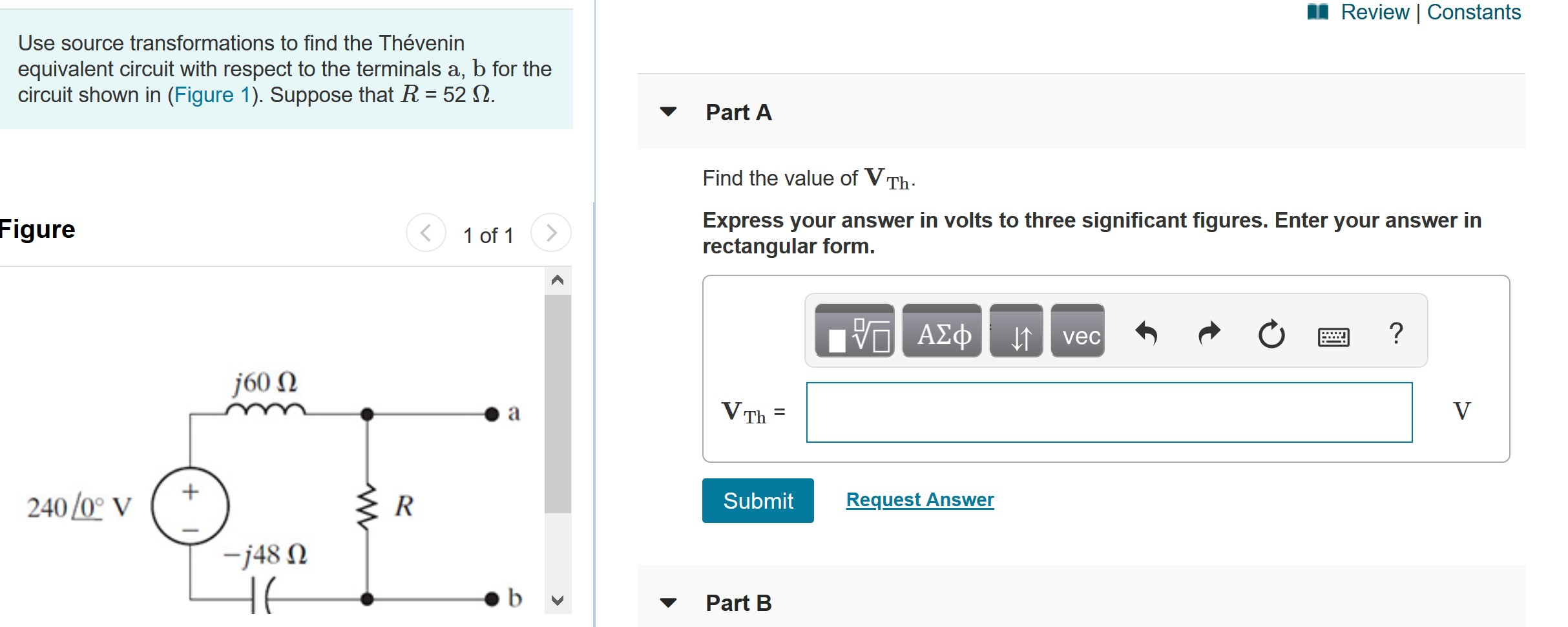Click the next figure arrow

point(550,233)
